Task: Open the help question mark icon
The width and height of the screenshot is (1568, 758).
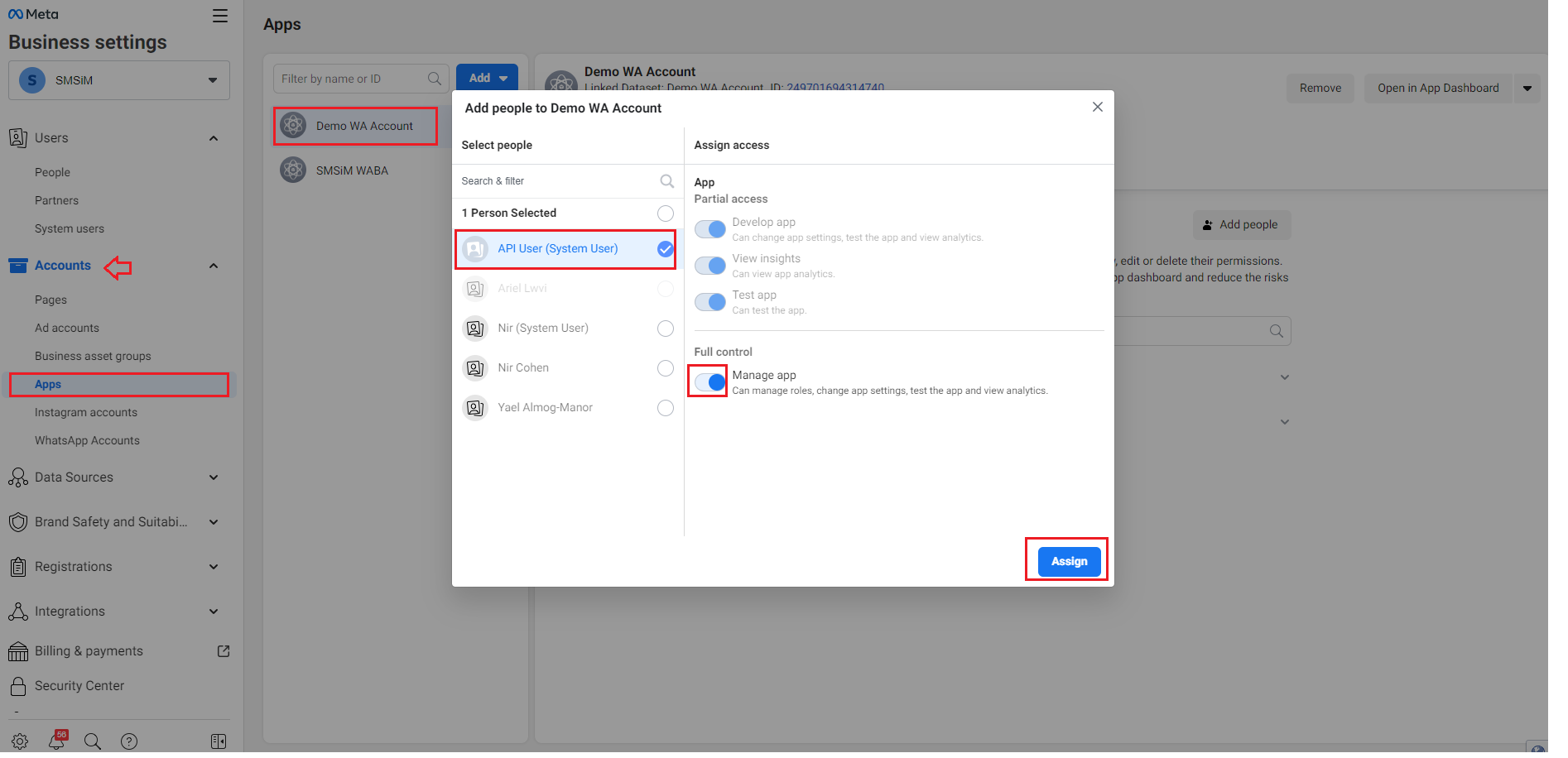Action: (x=129, y=741)
